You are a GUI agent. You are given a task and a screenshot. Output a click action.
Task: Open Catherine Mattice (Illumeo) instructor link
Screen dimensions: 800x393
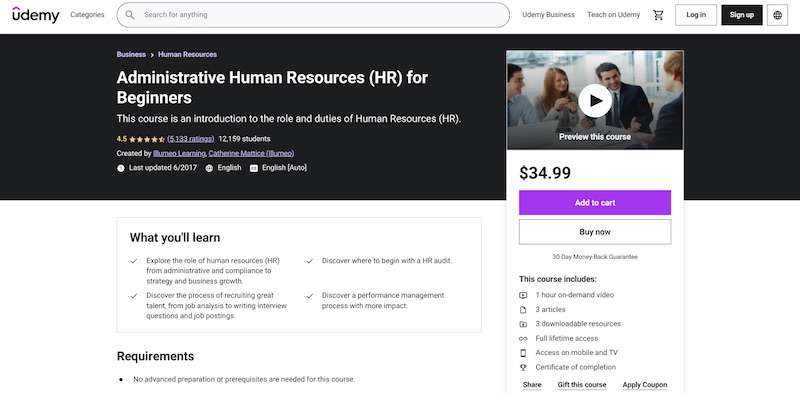coord(251,153)
